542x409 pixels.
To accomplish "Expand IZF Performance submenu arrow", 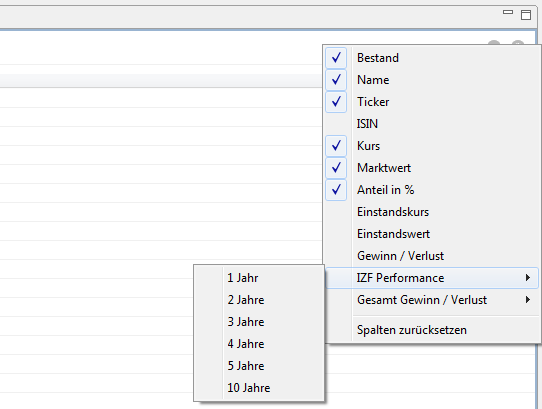I will [x=527, y=278].
